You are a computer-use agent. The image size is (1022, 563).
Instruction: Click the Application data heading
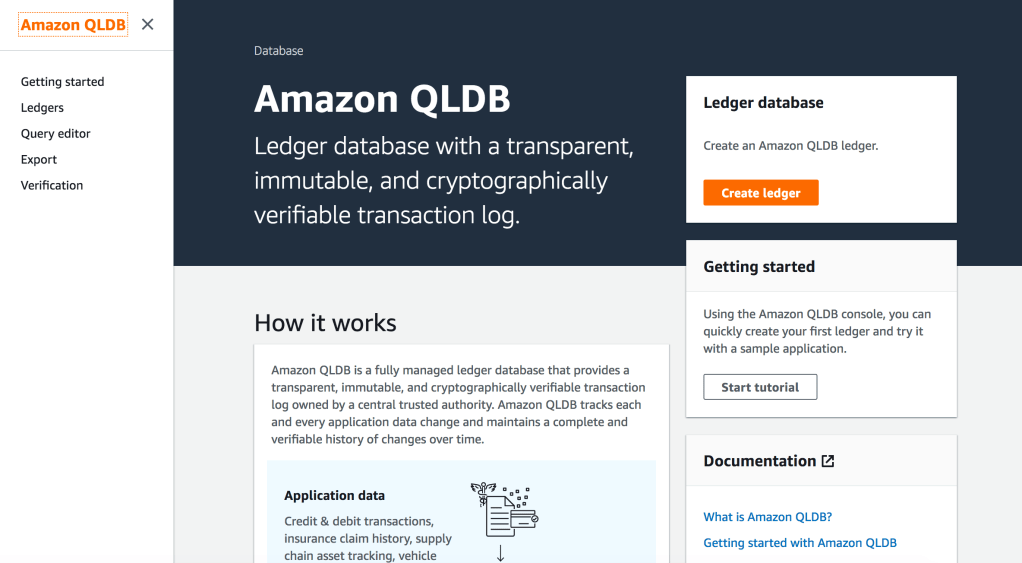tap(334, 496)
